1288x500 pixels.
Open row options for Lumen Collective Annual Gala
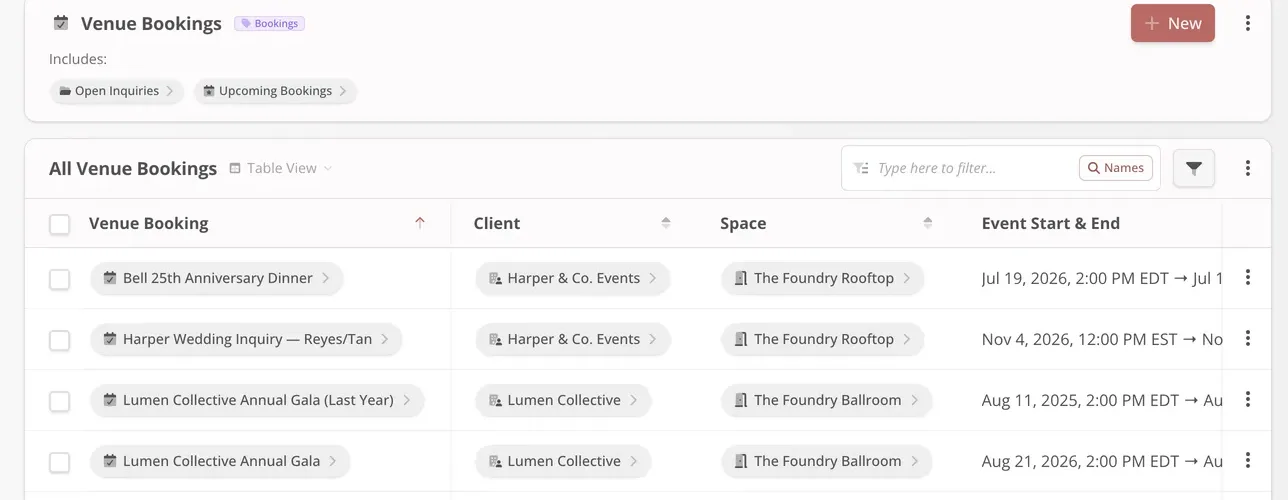point(1247,461)
